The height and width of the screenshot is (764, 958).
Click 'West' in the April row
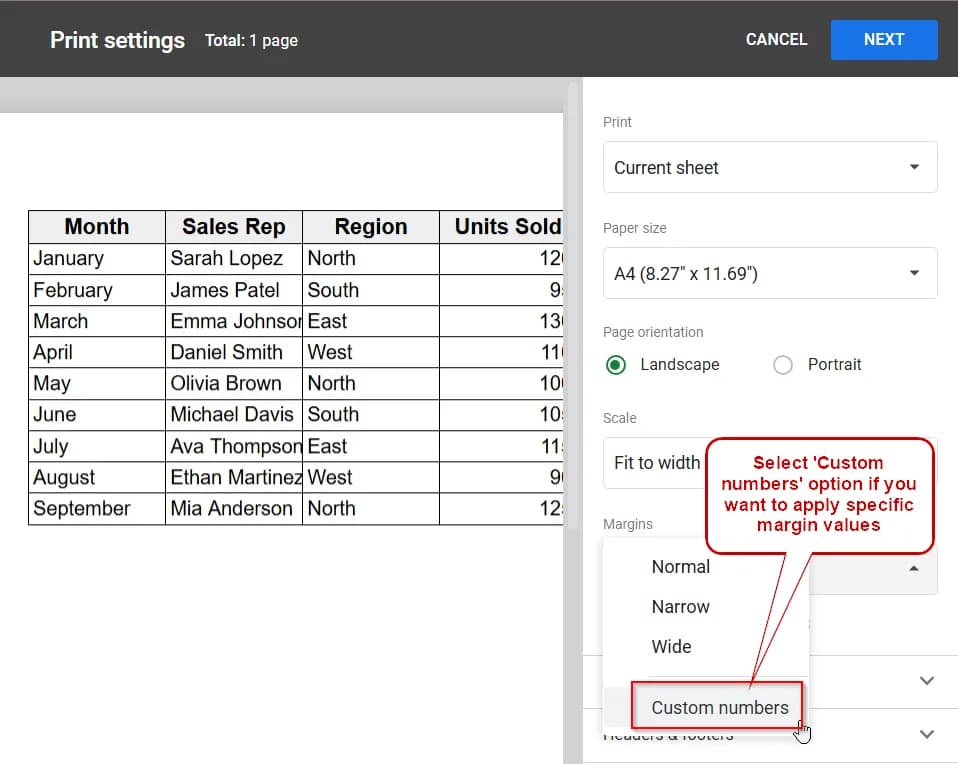click(x=370, y=353)
